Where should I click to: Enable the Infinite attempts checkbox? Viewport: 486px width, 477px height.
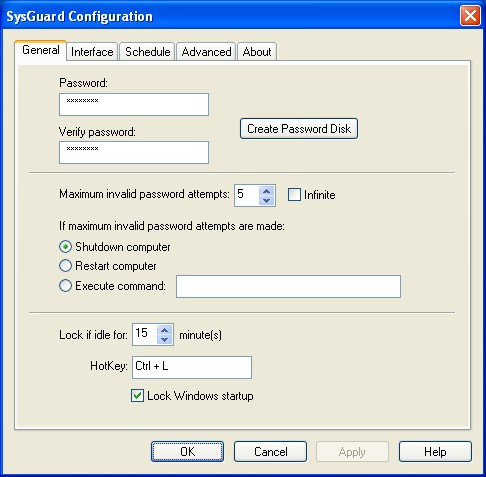click(x=294, y=195)
